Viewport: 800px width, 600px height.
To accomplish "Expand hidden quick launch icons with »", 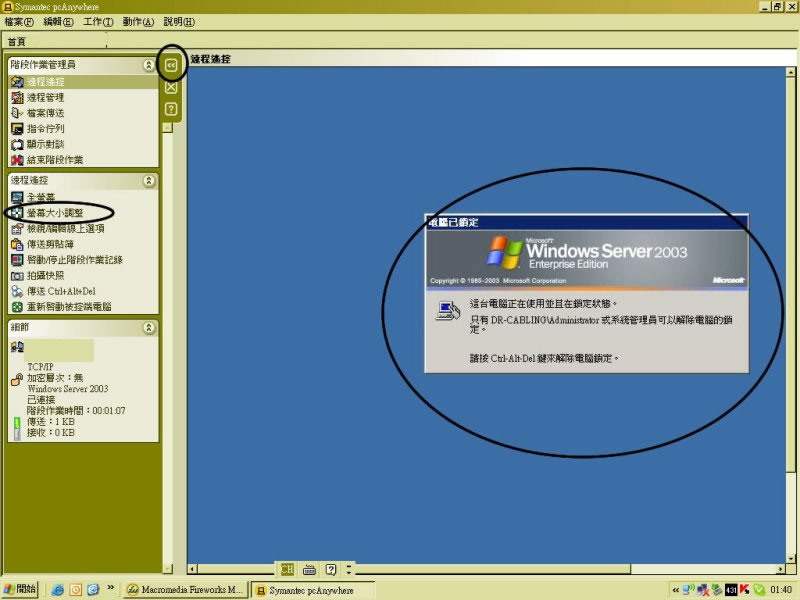I will coord(110,588).
